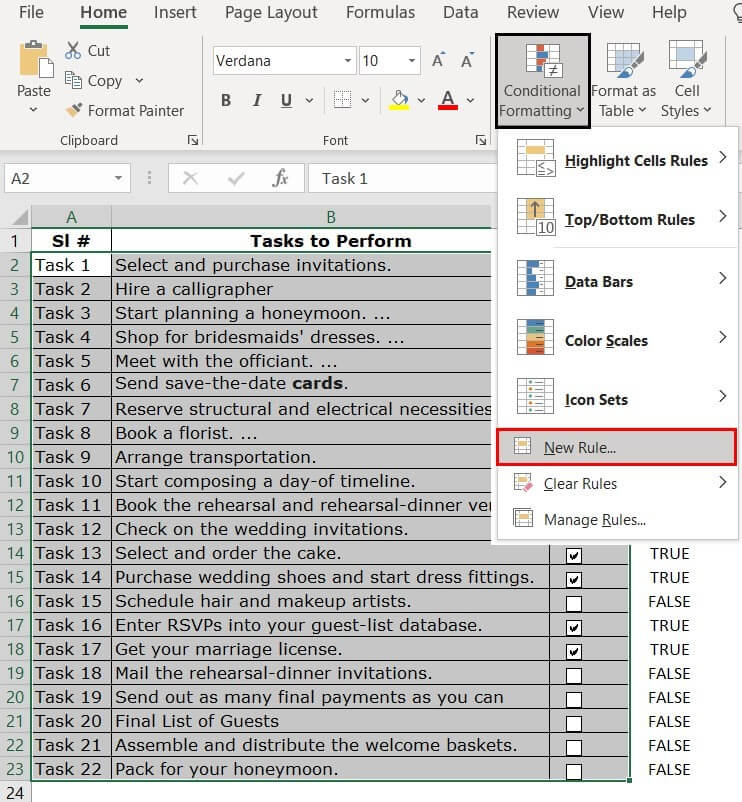Apply the red Font Color
The image size is (742, 802).
[x=447, y=100]
